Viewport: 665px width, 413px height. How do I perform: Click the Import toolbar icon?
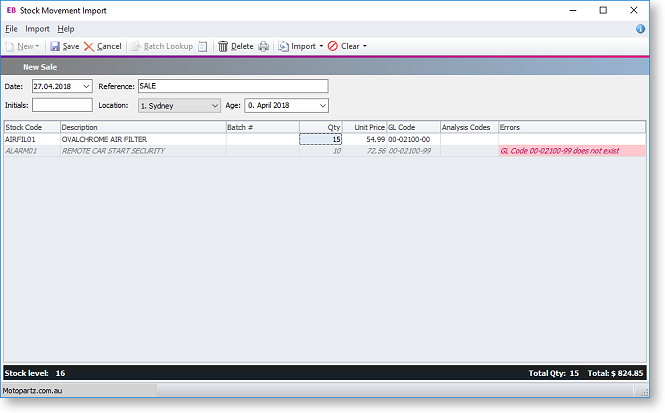coord(283,46)
